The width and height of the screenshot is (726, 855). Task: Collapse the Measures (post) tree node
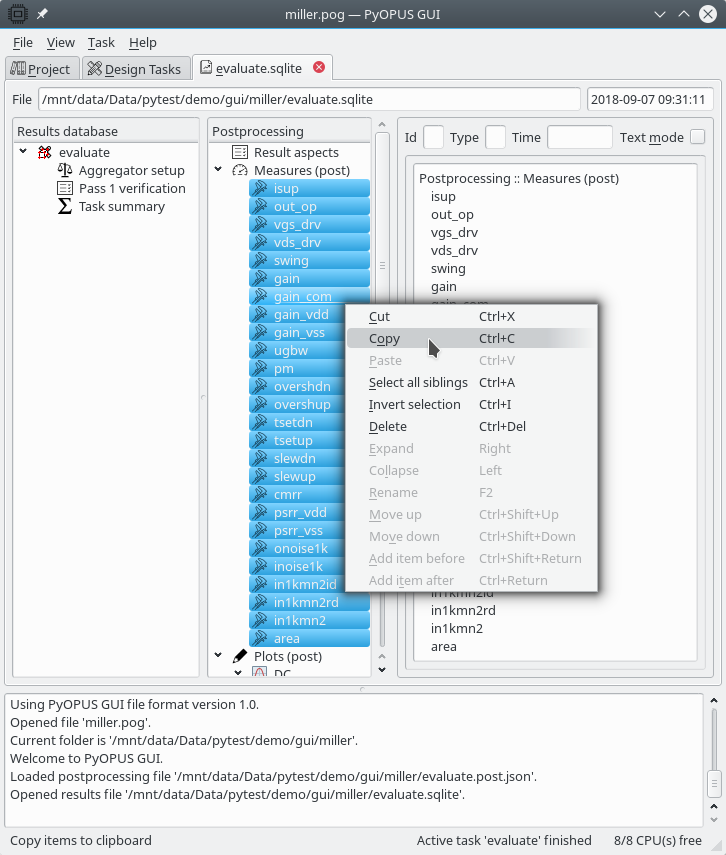[219, 171]
